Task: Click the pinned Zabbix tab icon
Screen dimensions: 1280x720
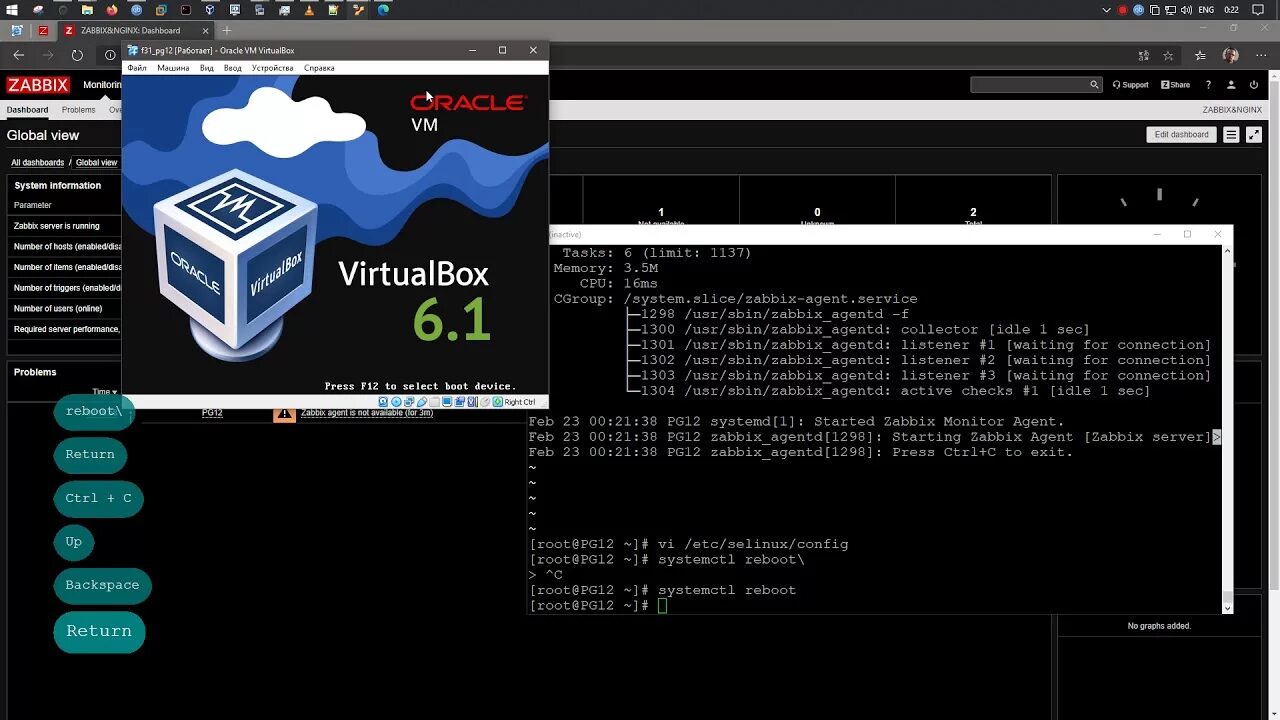Action: coord(43,30)
